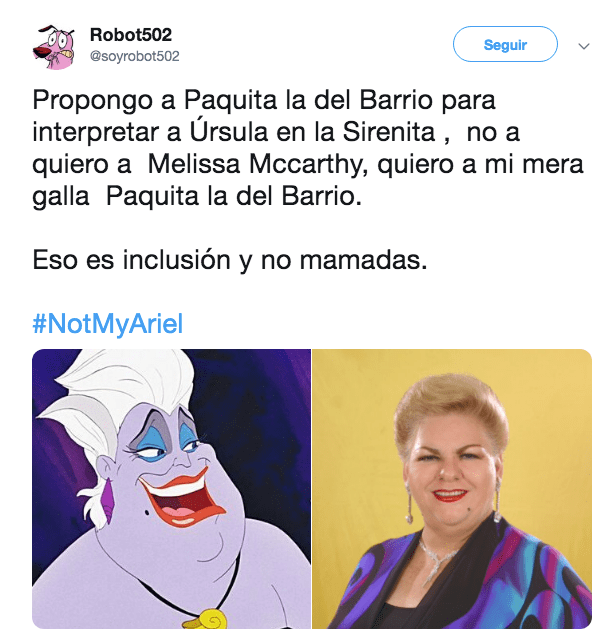The image size is (613, 640).
Task: Click the line "Eso es inclusión y no mamadas."
Action: pyautogui.click(x=230, y=260)
